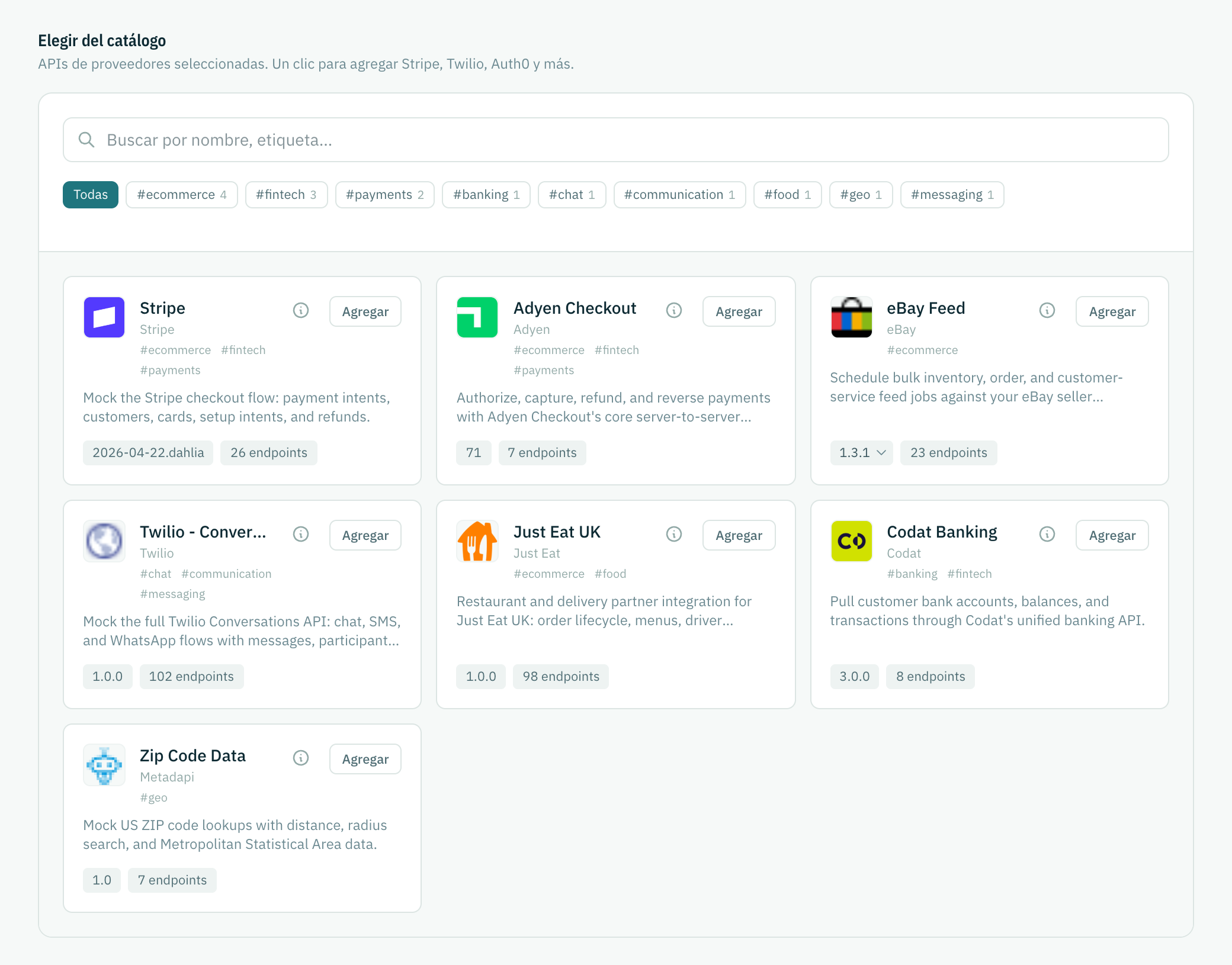The height and width of the screenshot is (965, 1232).
Task: Select the Todas filter
Action: (91, 195)
